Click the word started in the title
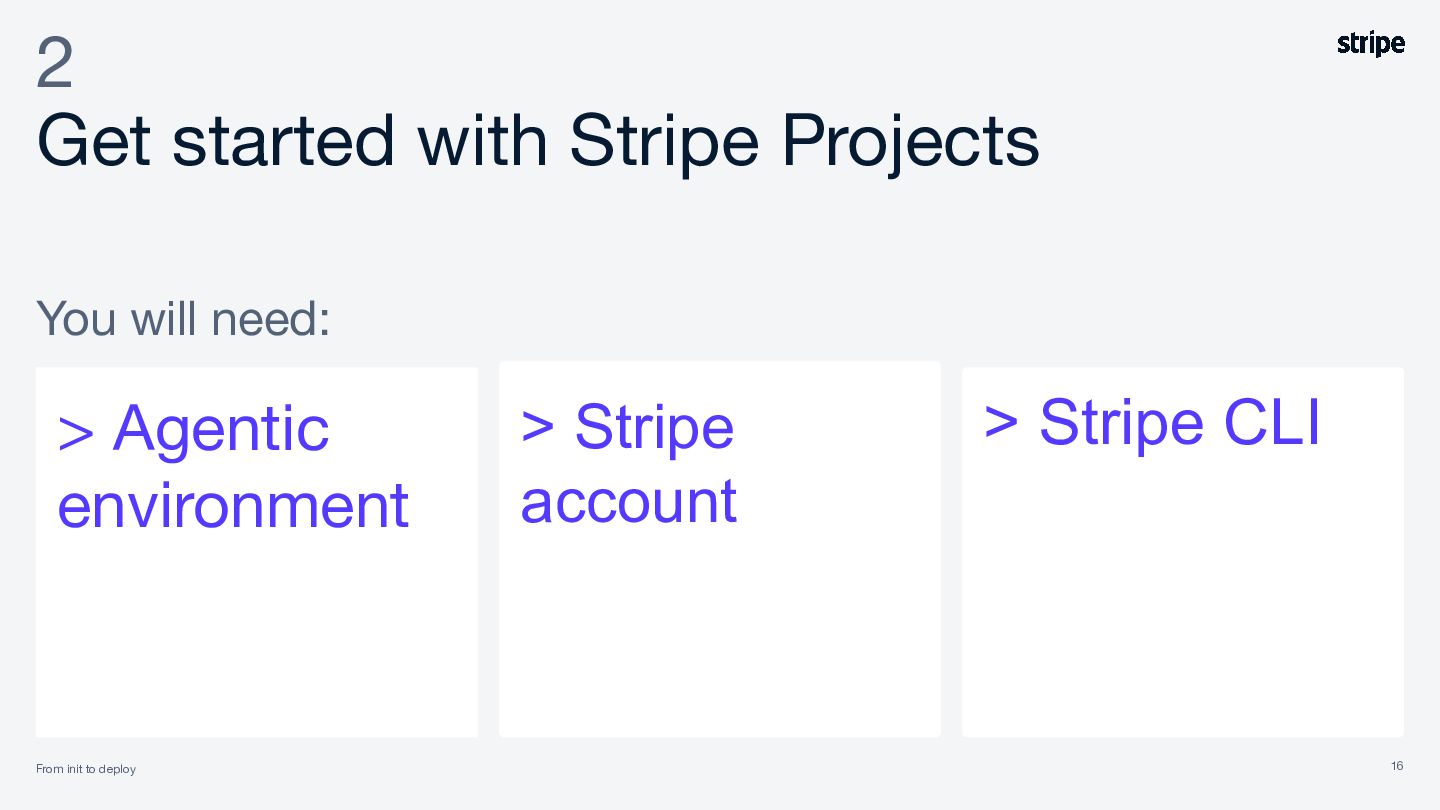The height and width of the screenshot is (810, 1440). pos(283,140)
